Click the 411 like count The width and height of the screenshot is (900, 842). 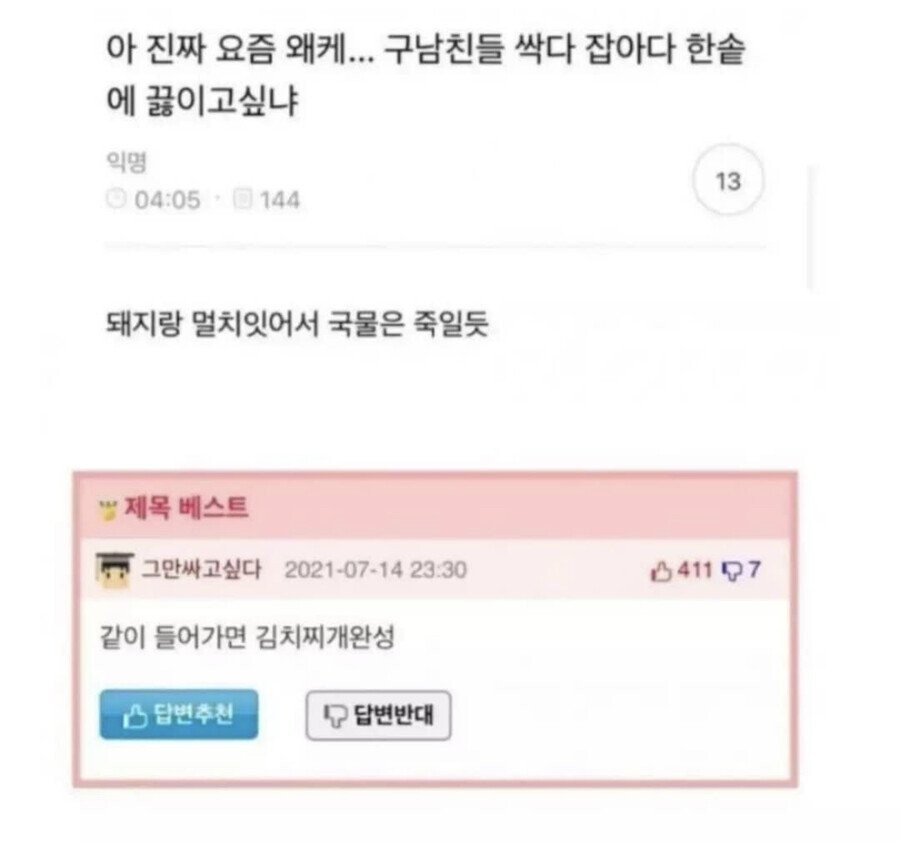coord(695,570)
